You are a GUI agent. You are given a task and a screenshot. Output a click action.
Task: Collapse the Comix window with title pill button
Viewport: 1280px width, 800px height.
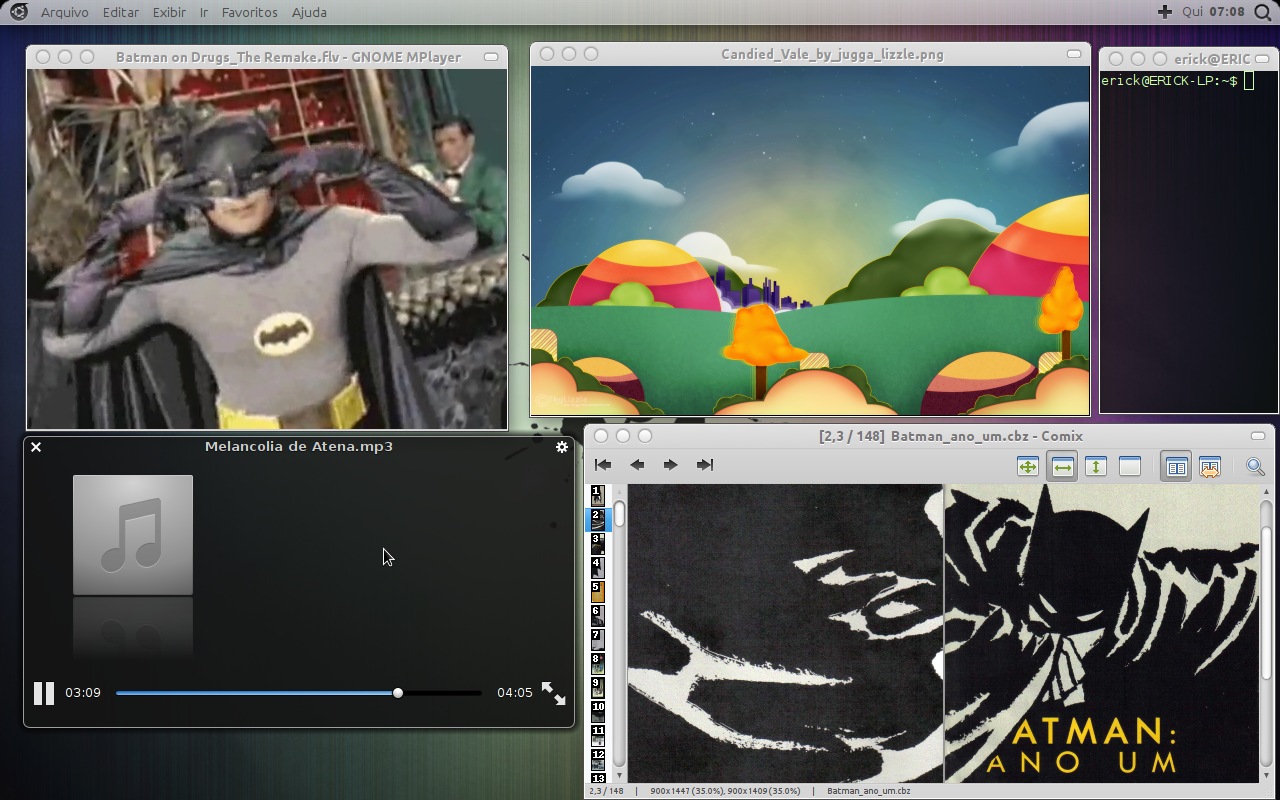1258,436
